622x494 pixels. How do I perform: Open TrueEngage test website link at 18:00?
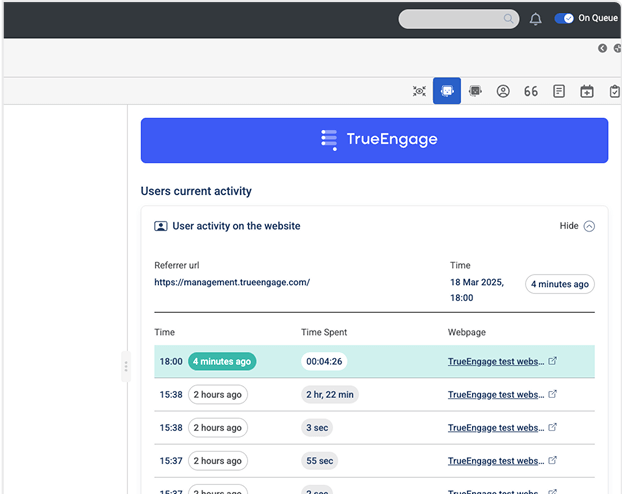point(496,361)
